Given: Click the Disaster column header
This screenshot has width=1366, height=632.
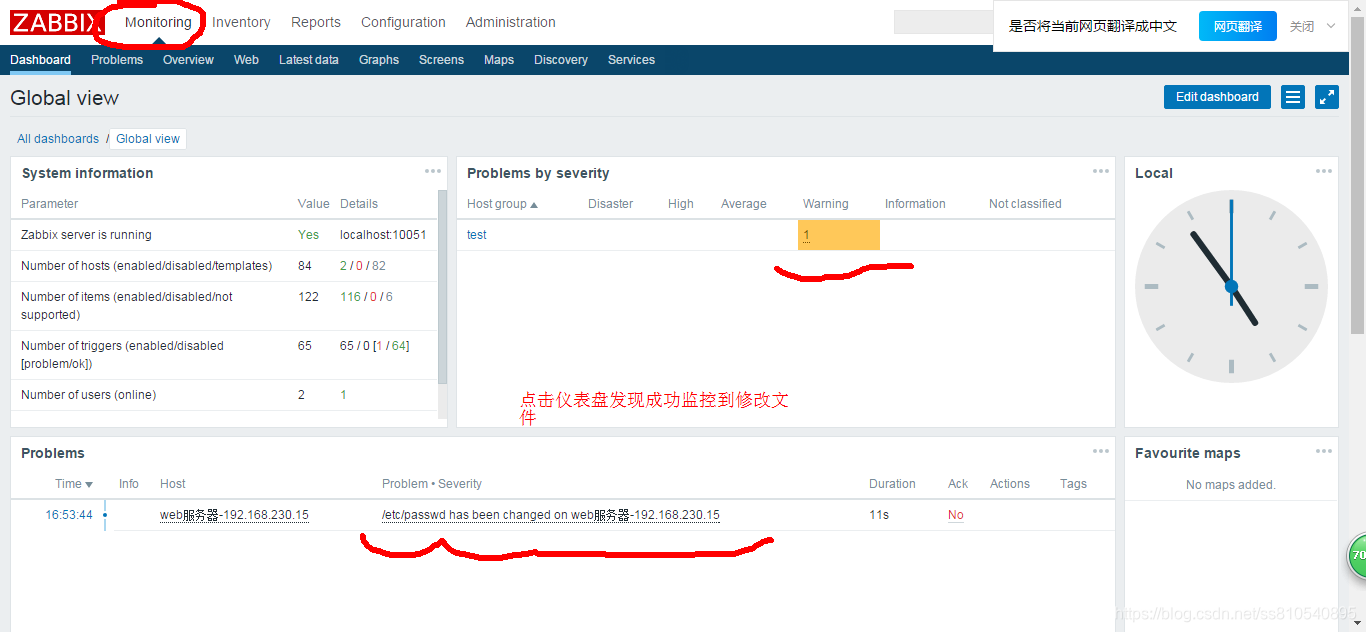Looking at the screenshot, I should point(610,204).
